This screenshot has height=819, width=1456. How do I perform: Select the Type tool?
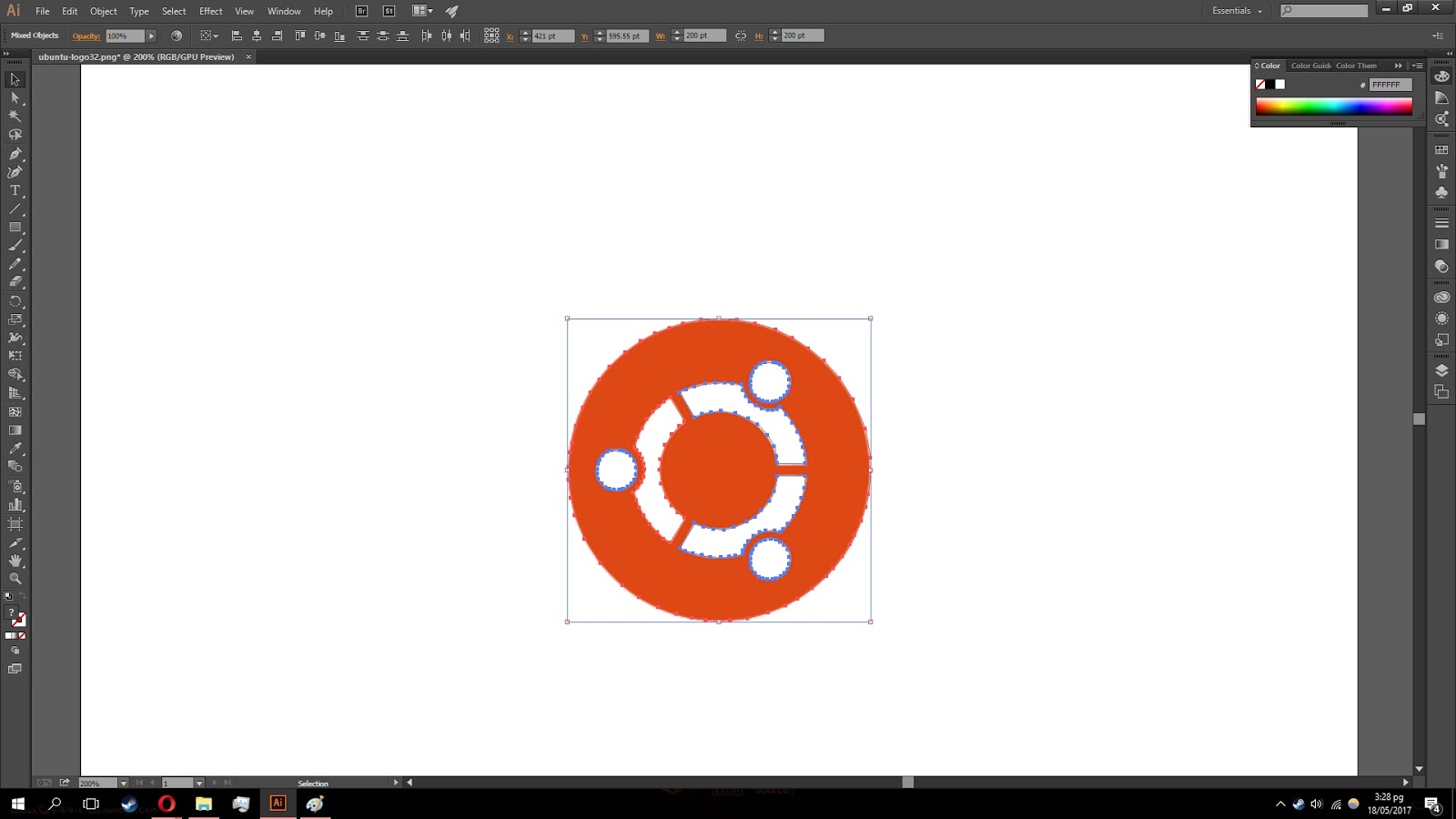15,191
